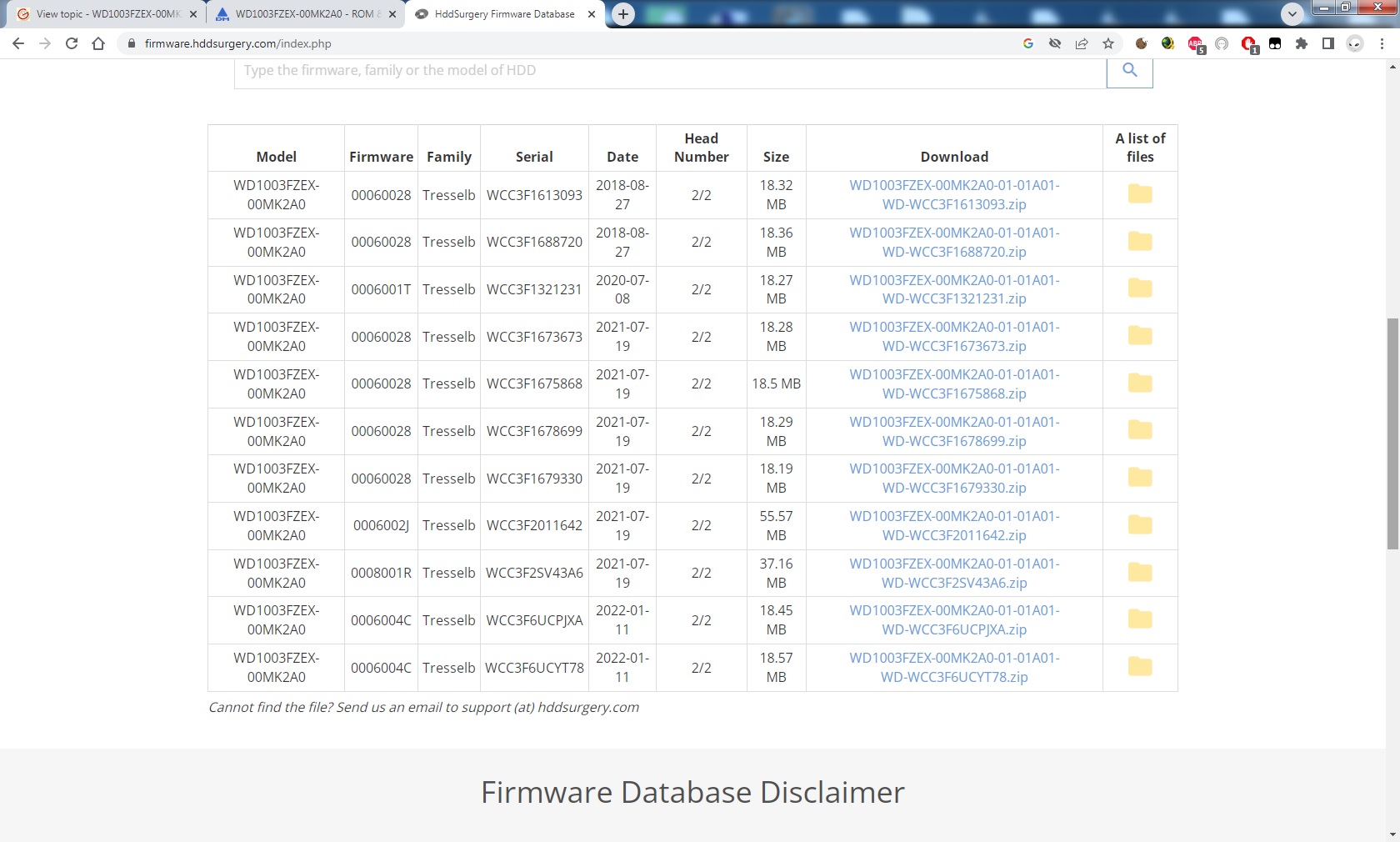Download WD-WCC3F1678699.zip firmware
Screen dimensions: 1400x842
954,430
